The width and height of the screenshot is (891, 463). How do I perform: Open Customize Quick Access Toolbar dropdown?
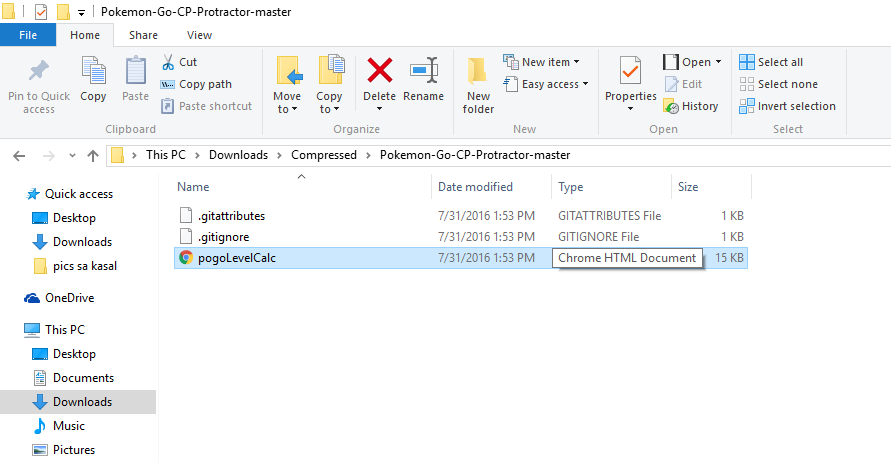click(x=81, y=12)
